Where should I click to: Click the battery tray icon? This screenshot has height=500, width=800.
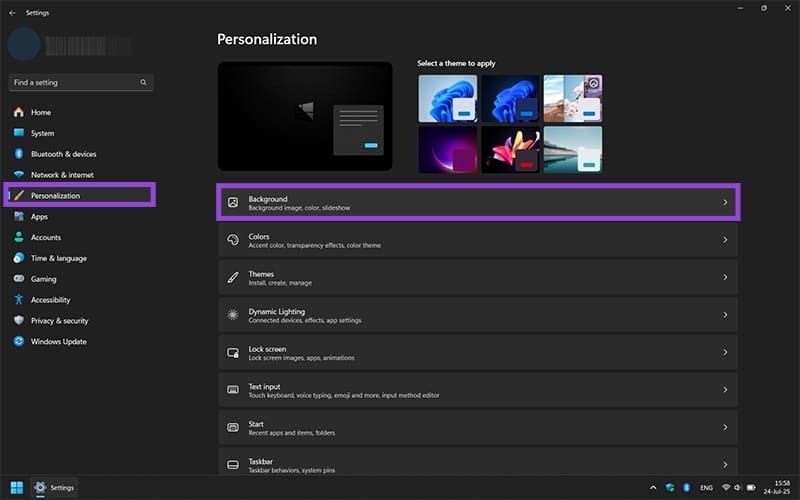tap(751, 488)
